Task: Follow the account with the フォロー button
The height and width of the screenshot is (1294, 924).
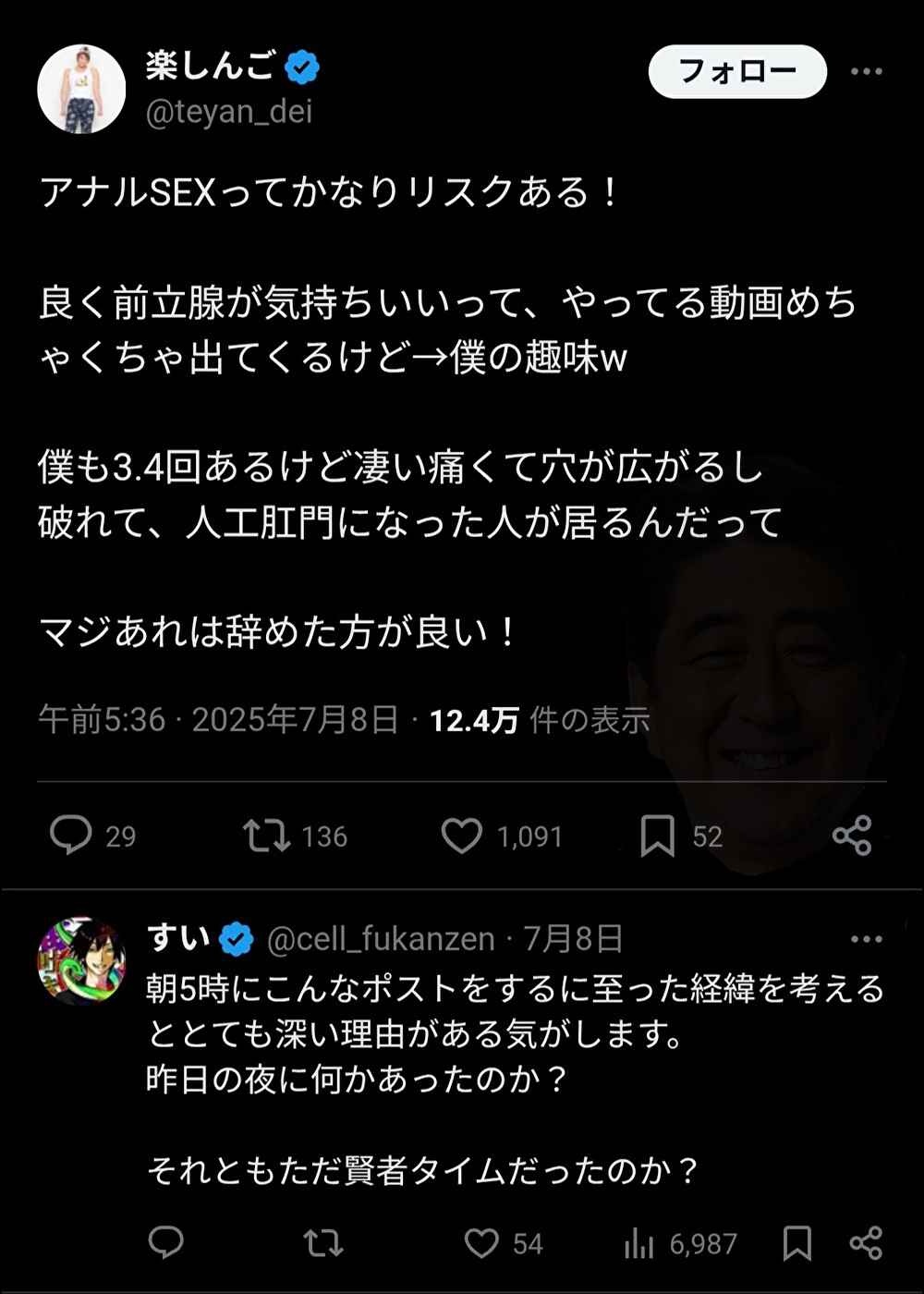Action: 737,71
